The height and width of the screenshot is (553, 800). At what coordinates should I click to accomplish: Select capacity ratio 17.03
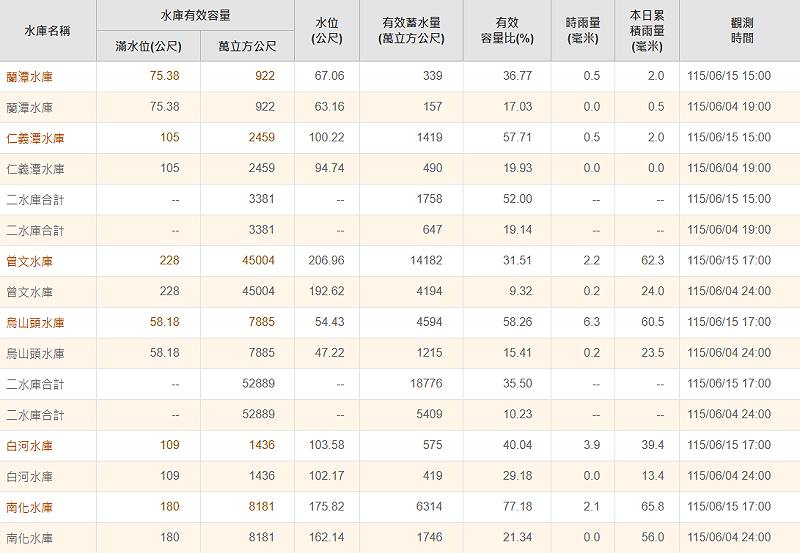[517, 107]
